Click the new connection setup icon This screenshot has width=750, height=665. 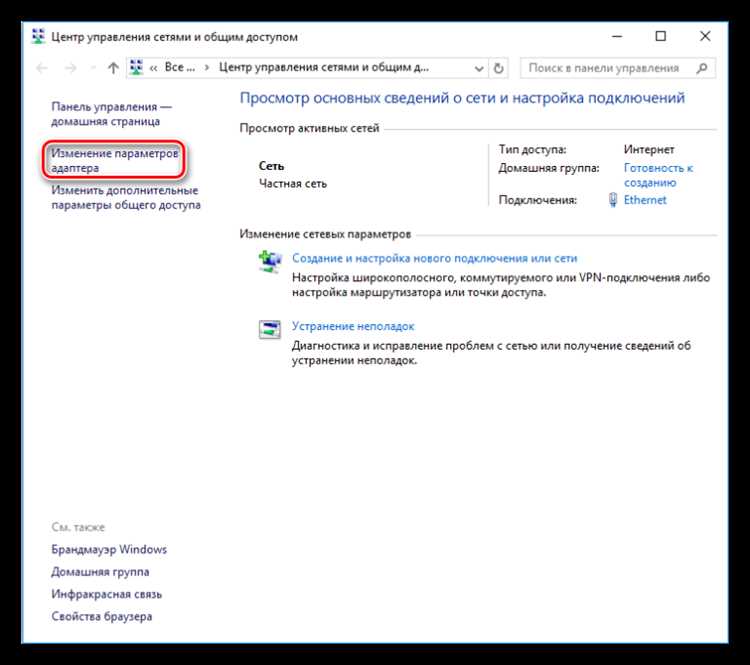click(x=270, y=262)
